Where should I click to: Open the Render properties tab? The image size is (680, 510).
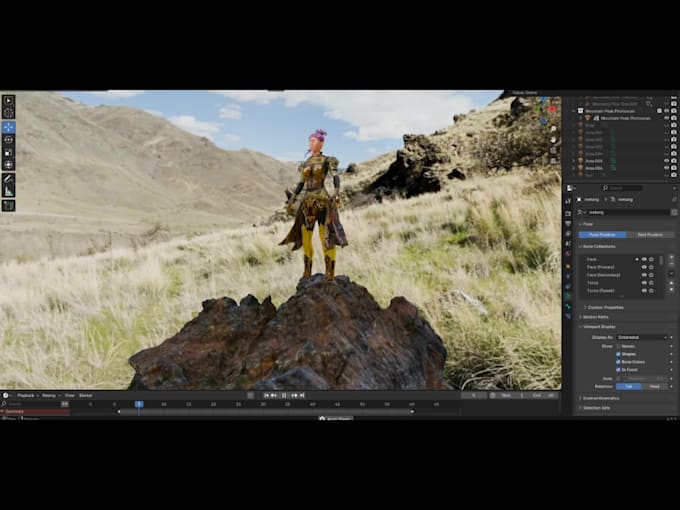pos(568,213)
